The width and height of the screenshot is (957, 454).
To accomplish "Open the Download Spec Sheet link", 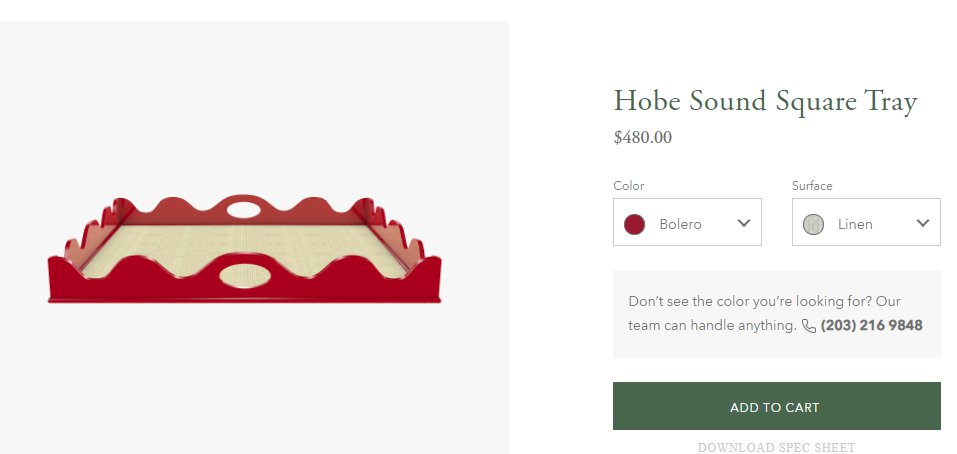I will (x=776, y=447).
